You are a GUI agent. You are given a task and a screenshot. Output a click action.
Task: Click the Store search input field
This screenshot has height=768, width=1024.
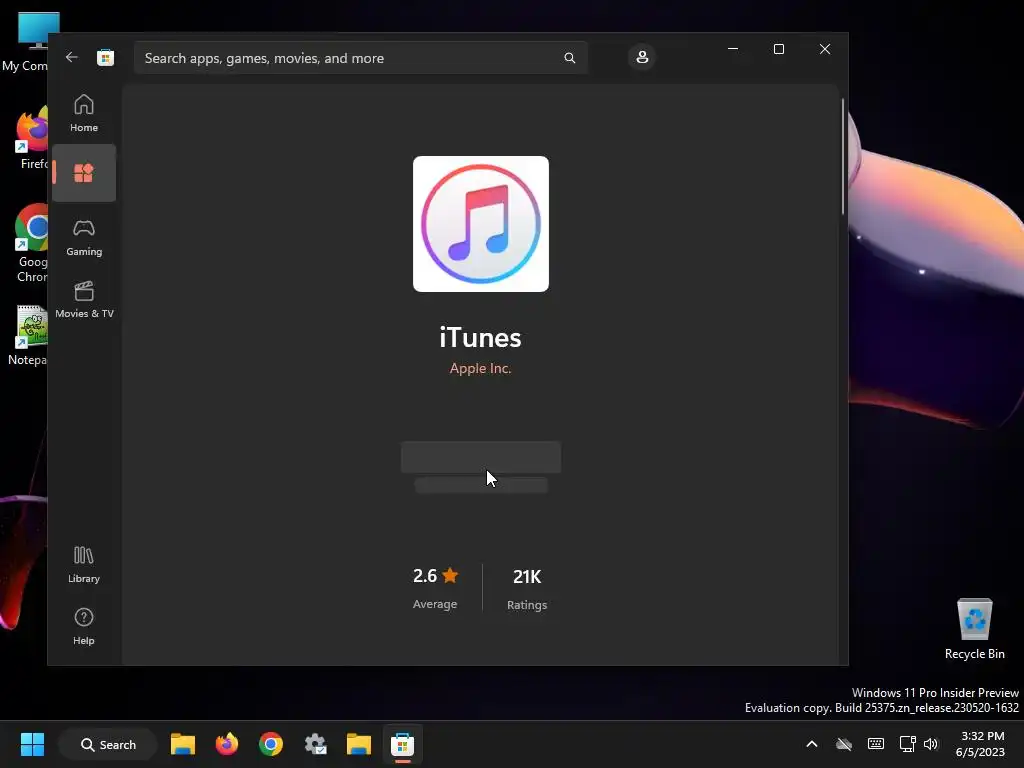click(360, 58)
